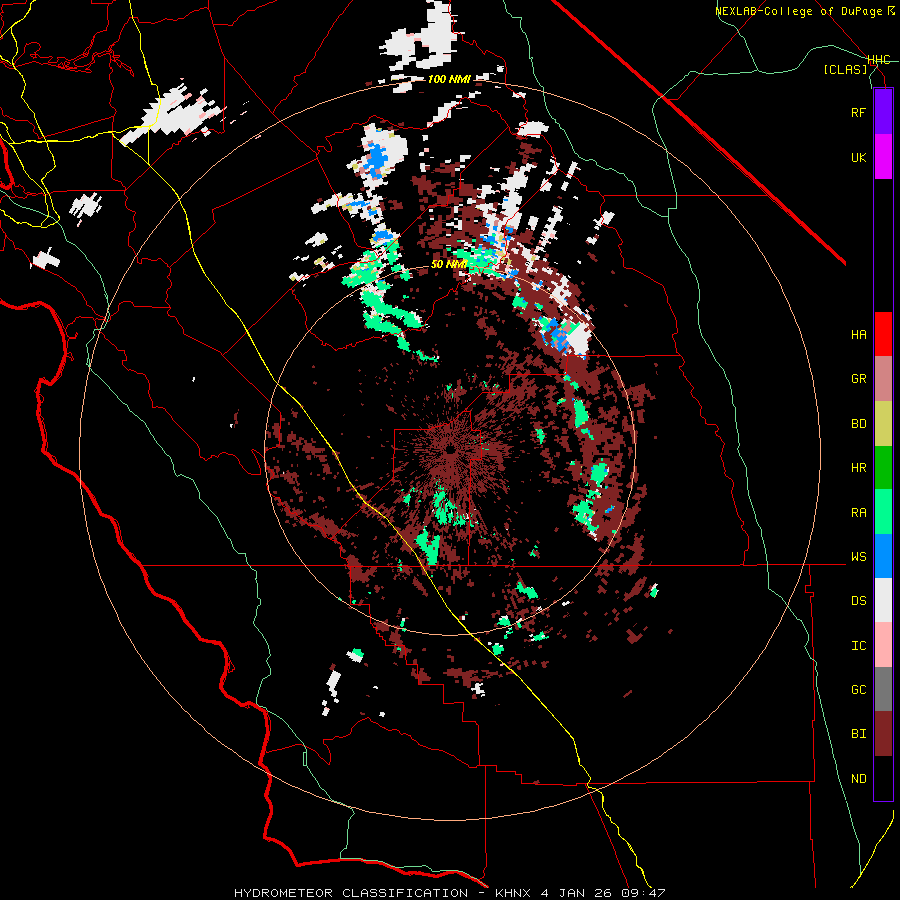Click the radar site center point
This screenshot has width=900, height=900.
[x=450, y=449]
